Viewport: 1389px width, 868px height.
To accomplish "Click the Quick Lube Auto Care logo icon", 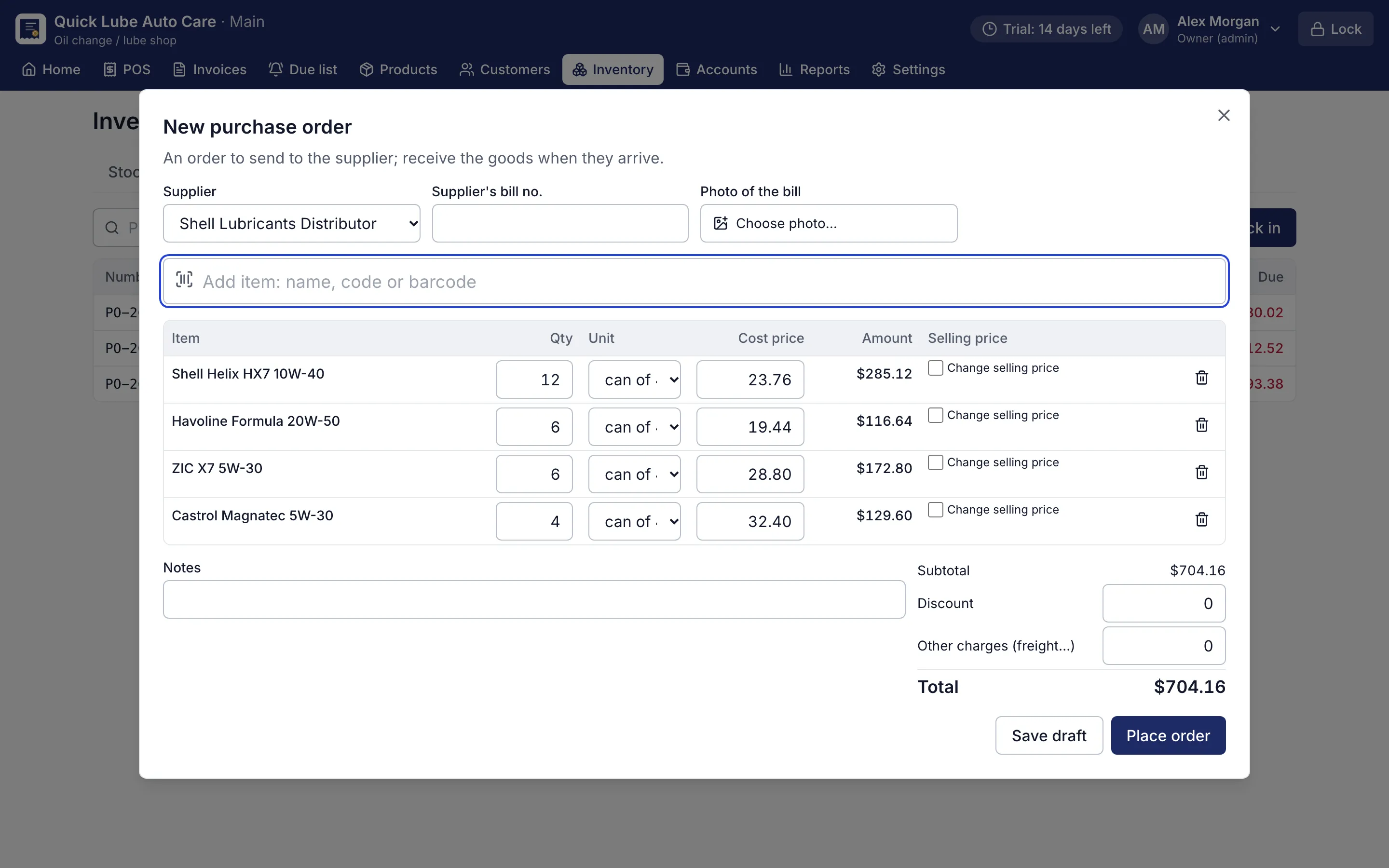I will tap(30, 29).
